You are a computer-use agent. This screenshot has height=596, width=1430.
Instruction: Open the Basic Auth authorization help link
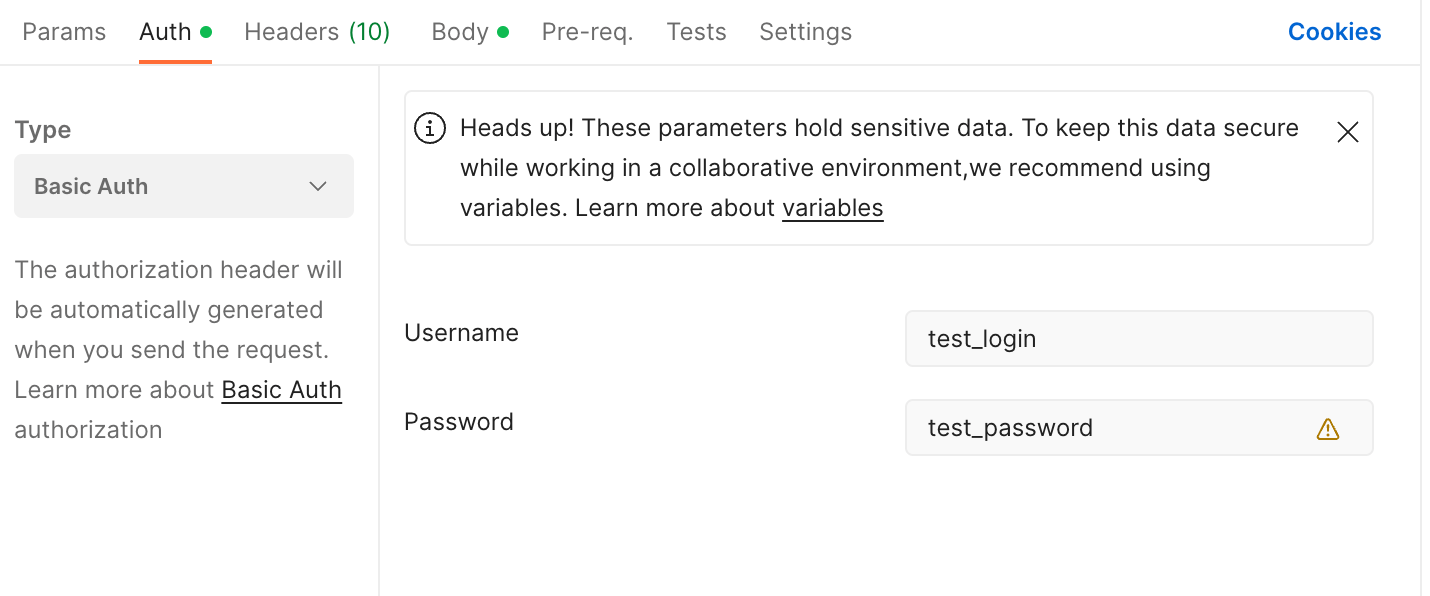coord(281,390)
